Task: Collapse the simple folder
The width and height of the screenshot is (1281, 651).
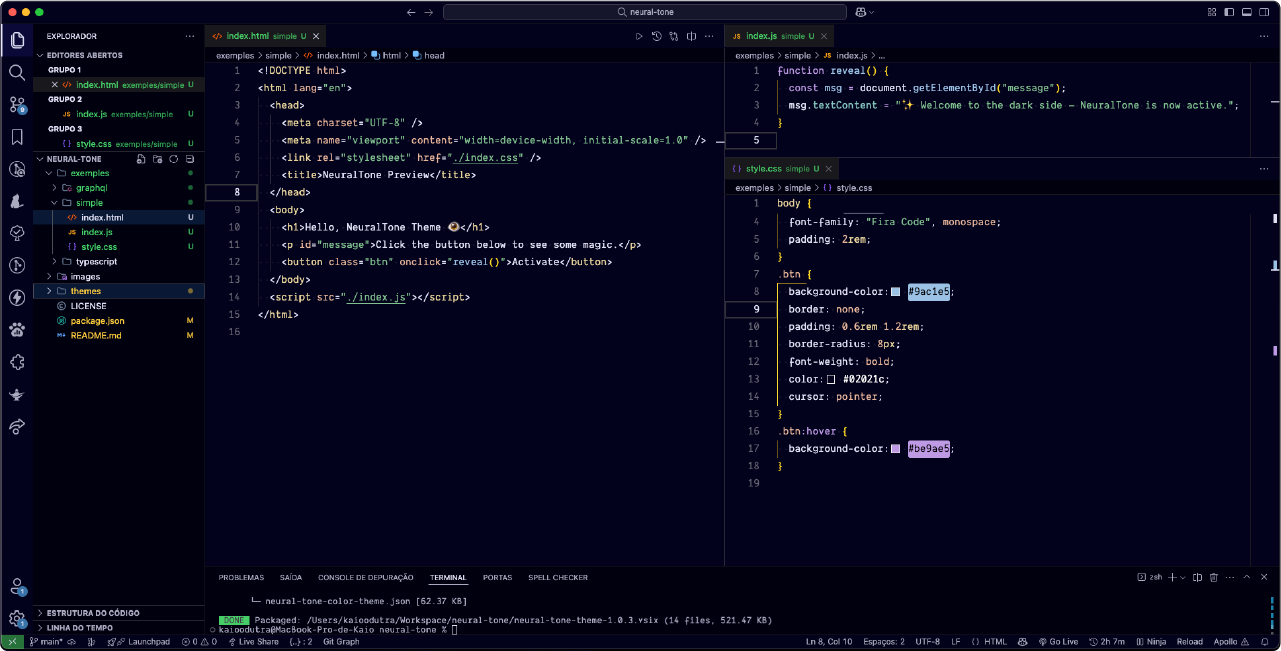Action: click(55, 202)
